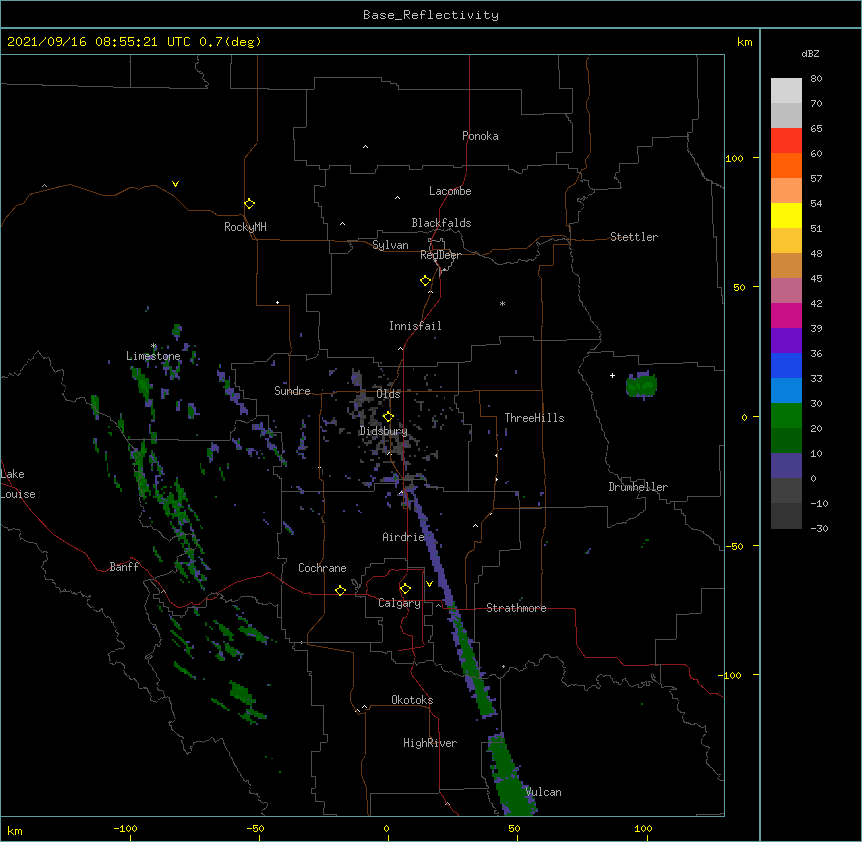
Task: Select the Okotoks label
Action: pos(412,700)
